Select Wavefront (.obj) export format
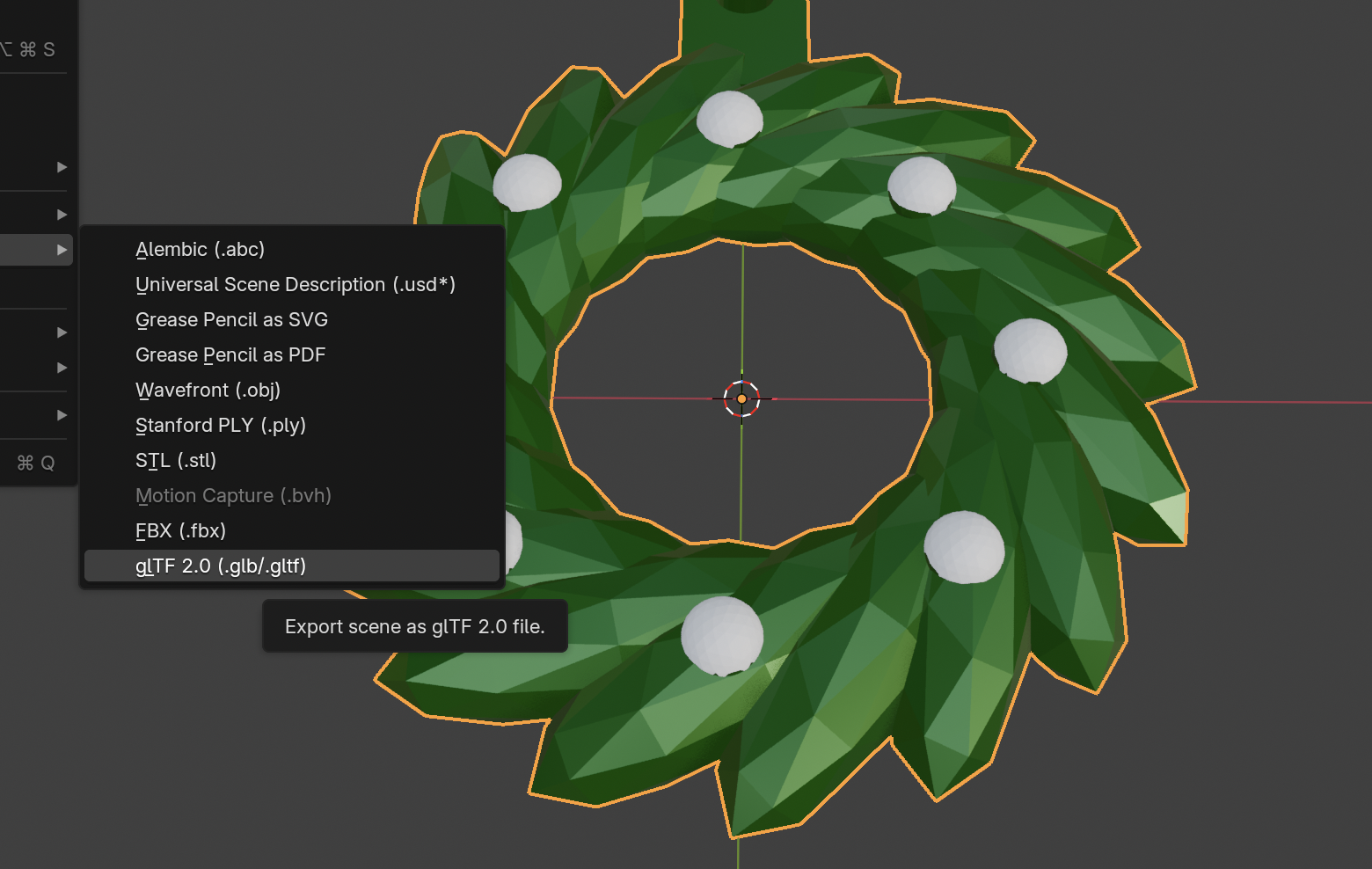 (208, 390)
